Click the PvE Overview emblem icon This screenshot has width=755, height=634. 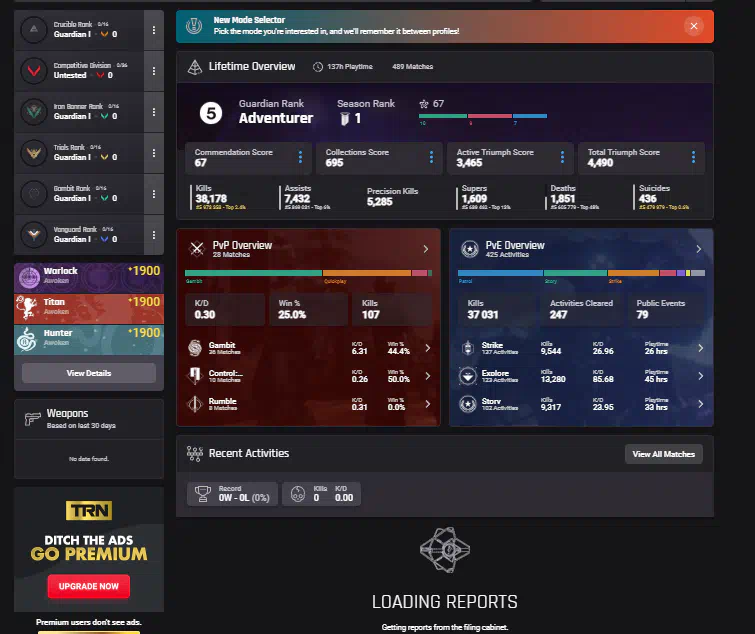click(469, 249)
